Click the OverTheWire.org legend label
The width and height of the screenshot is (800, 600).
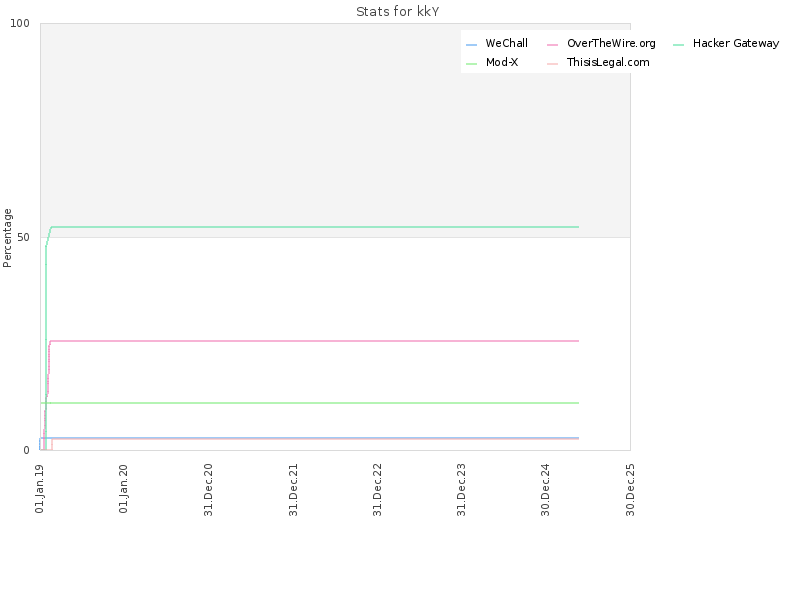(x=611, y=43)
